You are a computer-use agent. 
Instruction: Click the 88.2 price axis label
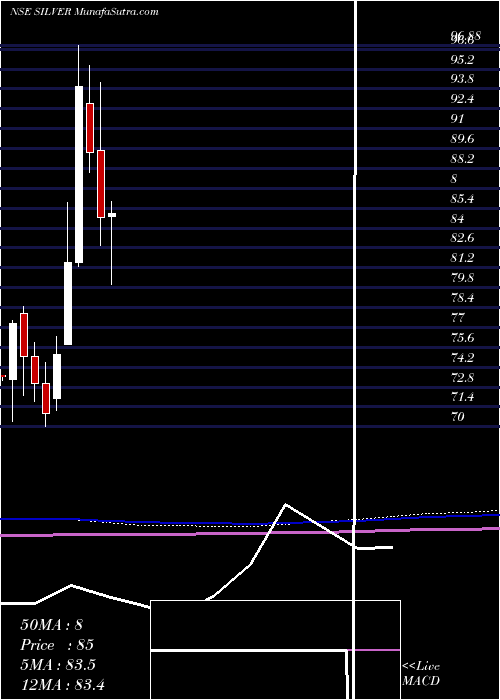(x=462, y=158)
